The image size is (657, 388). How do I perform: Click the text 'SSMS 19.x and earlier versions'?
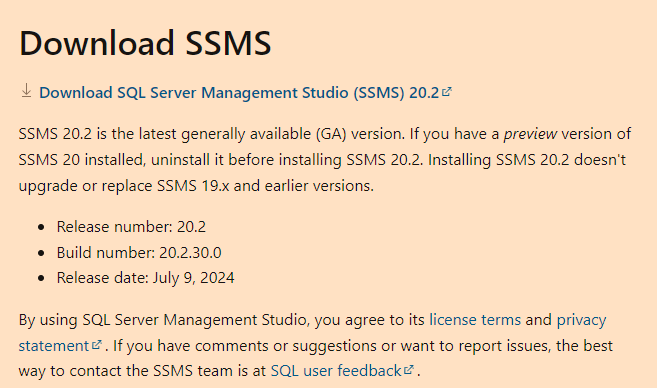click(x=264, y=186)
